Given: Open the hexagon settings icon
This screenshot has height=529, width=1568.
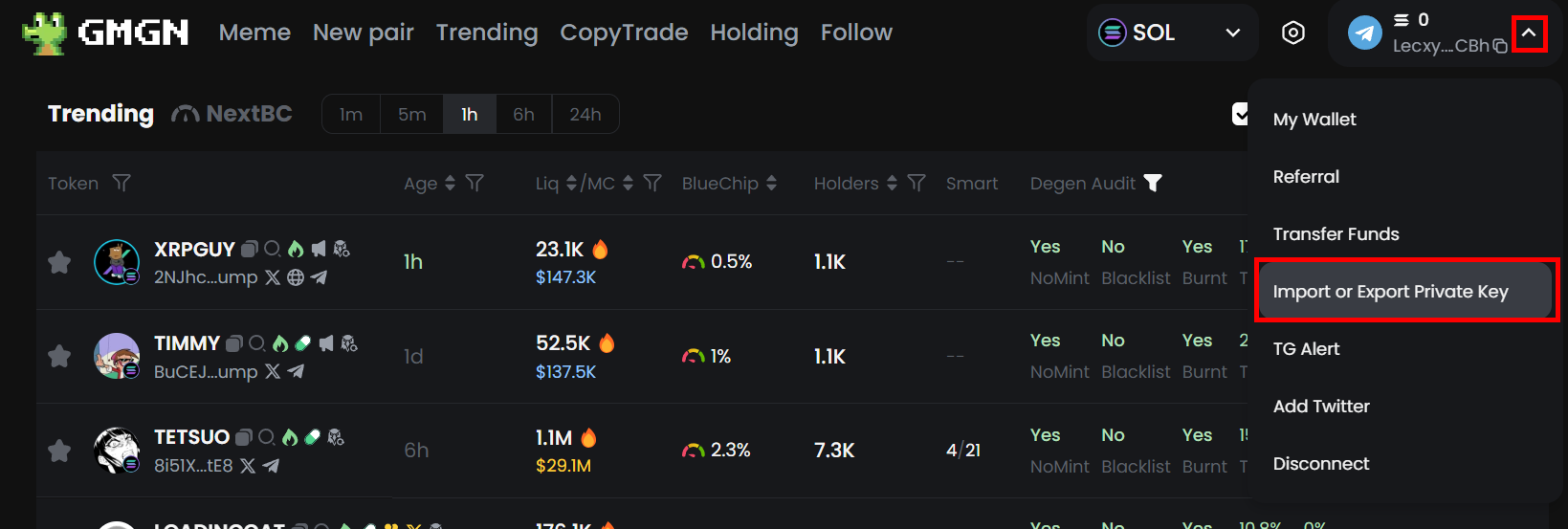Looking at the screenshot, I should (1292, 33).
